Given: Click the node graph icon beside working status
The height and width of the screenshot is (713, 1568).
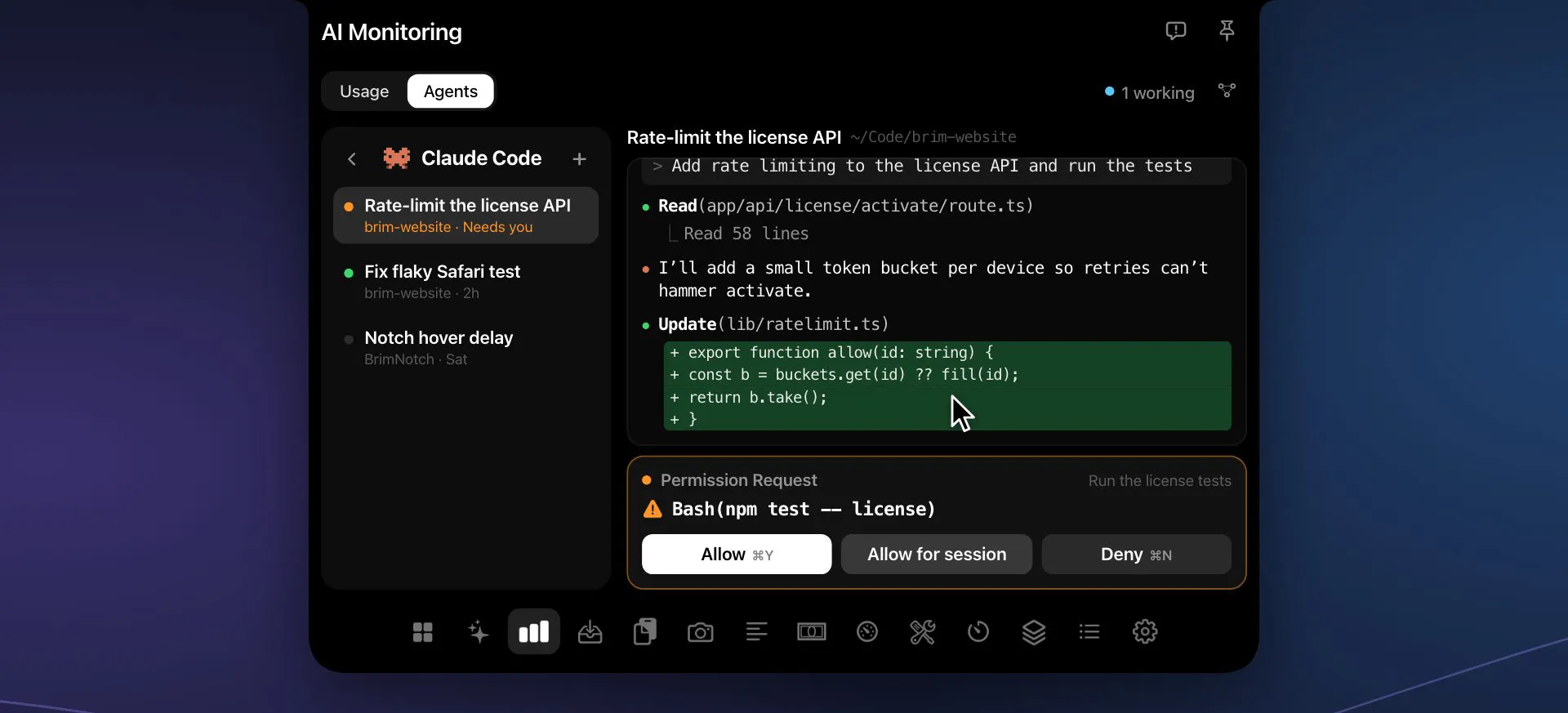Looking at the screenshot, I should [x=1227, y=91].
